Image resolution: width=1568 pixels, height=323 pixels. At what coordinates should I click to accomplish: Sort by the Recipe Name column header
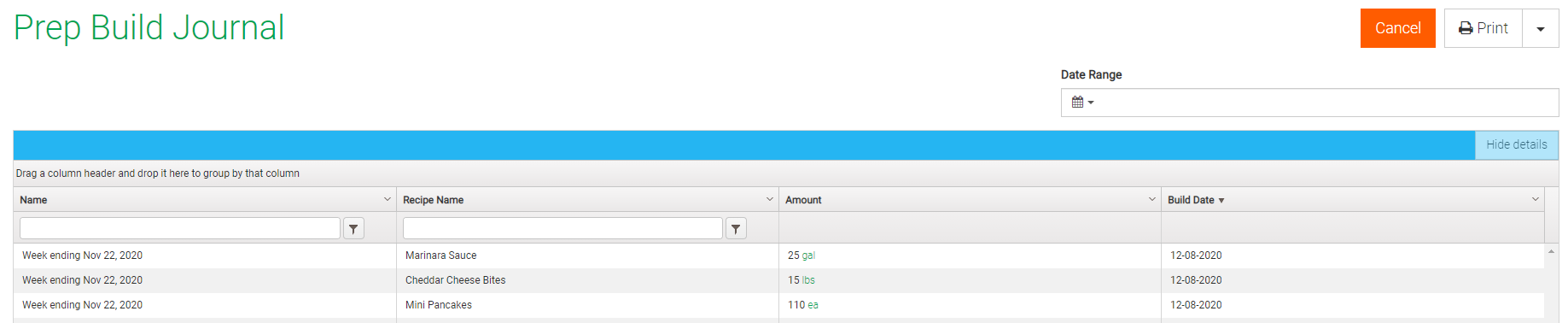click(x=433, y=200)
